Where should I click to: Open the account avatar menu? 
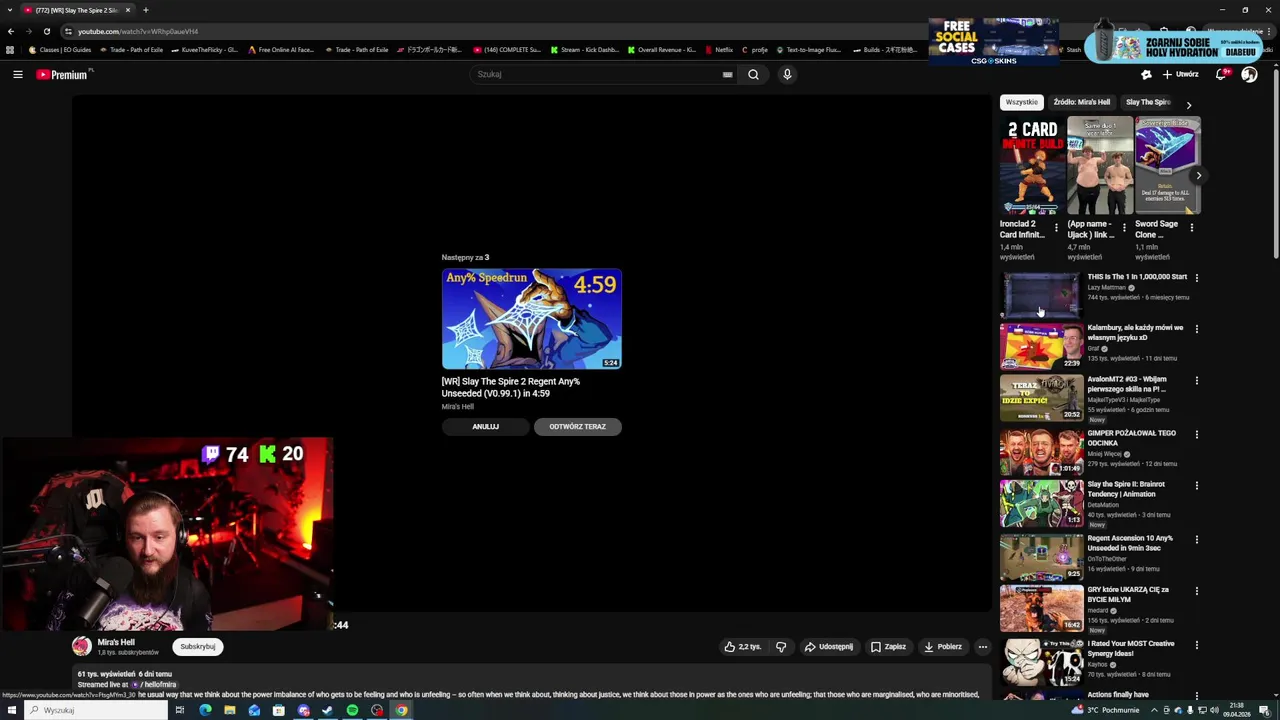(1249, 74)
